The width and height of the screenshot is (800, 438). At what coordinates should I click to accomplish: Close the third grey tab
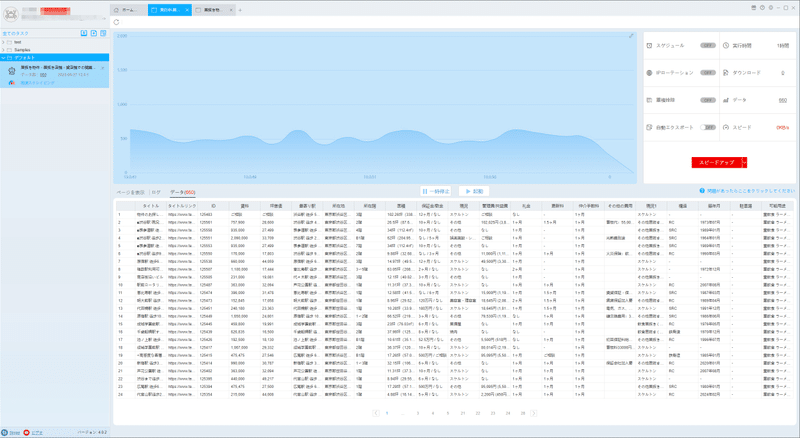tap(231, 10)
